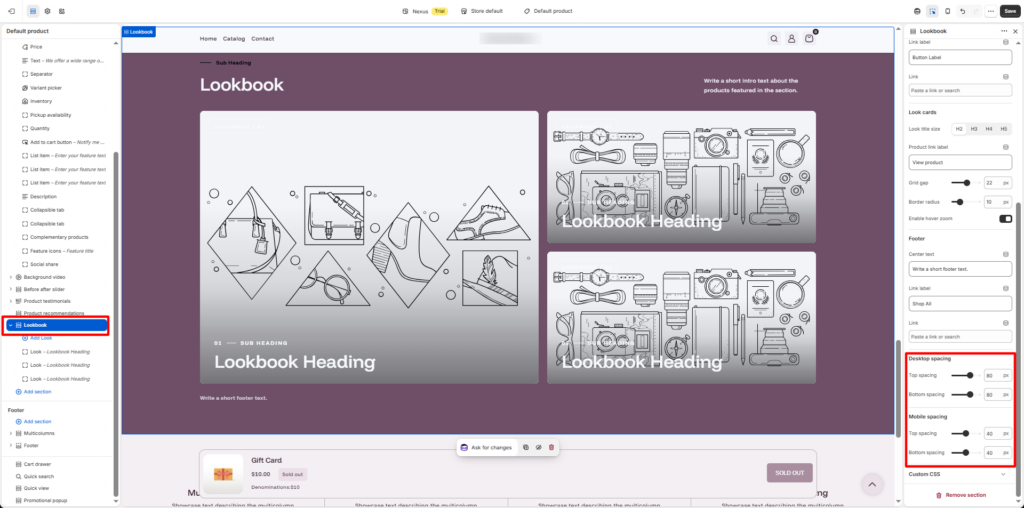The width and height of the screenshot is (1024, 508).
Task: Open the Default product template selector
Action: pos(548,11)
